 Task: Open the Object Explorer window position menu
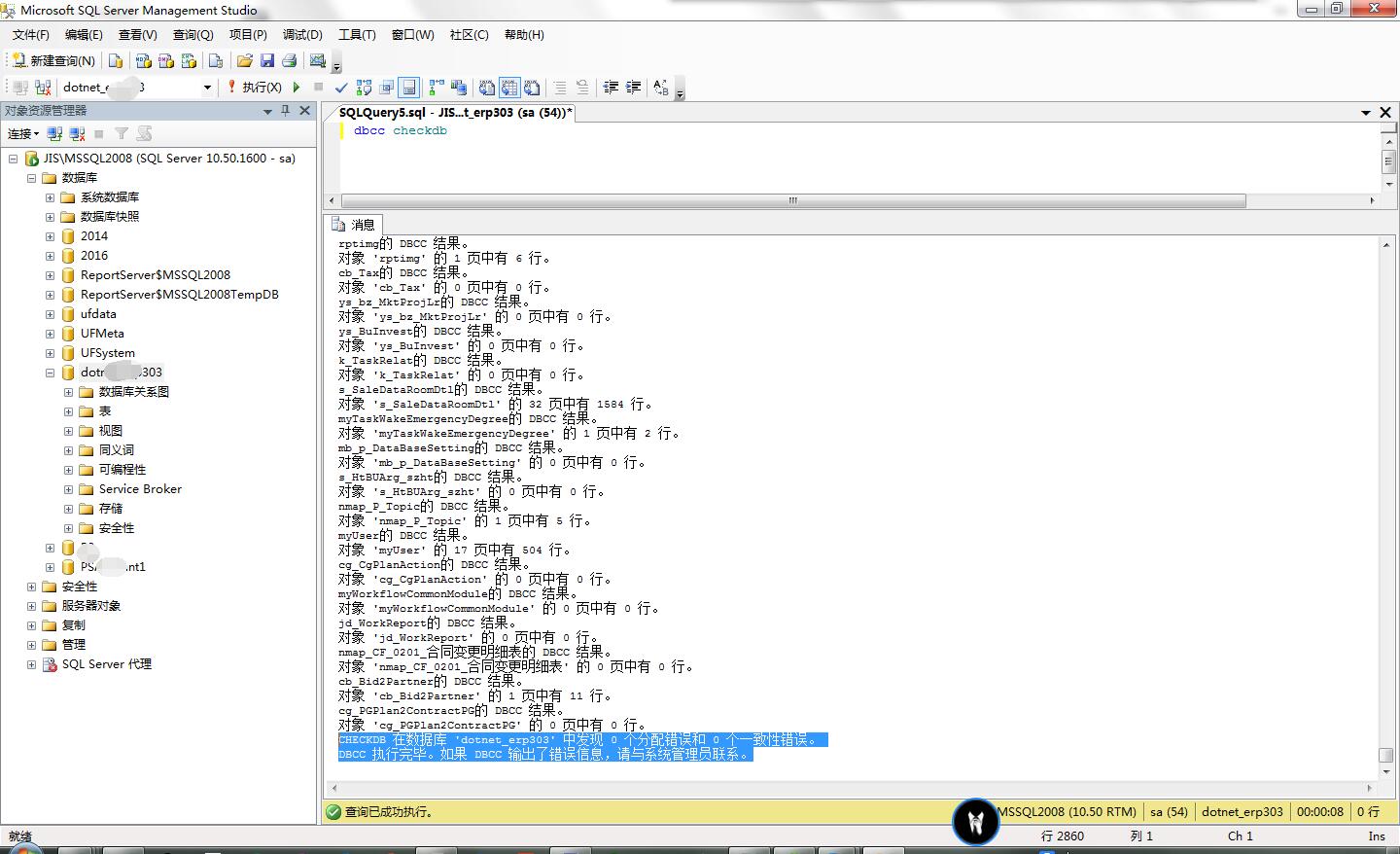point(267,112)
